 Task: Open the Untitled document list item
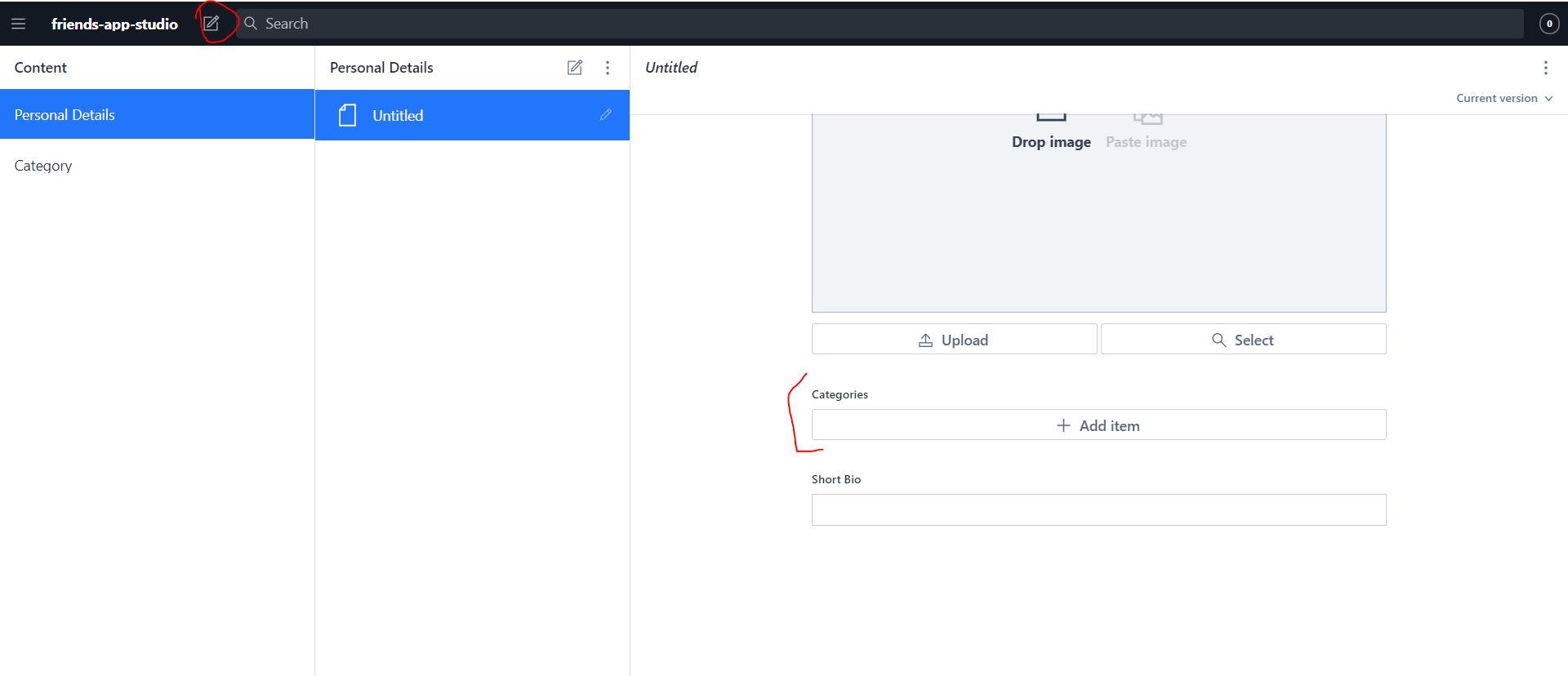coord(472,115)
